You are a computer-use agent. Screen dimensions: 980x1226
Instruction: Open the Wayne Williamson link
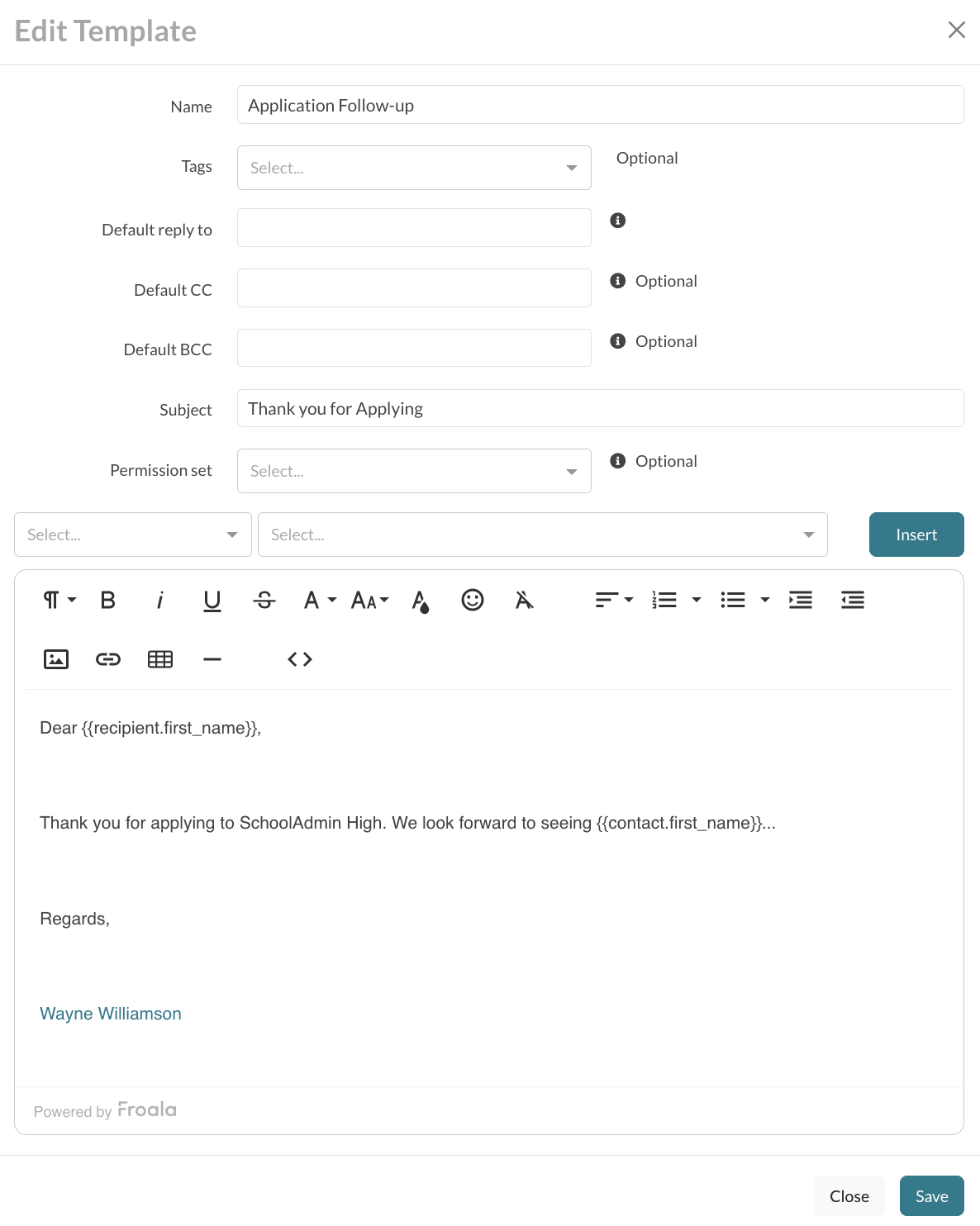click(111, 1014)
